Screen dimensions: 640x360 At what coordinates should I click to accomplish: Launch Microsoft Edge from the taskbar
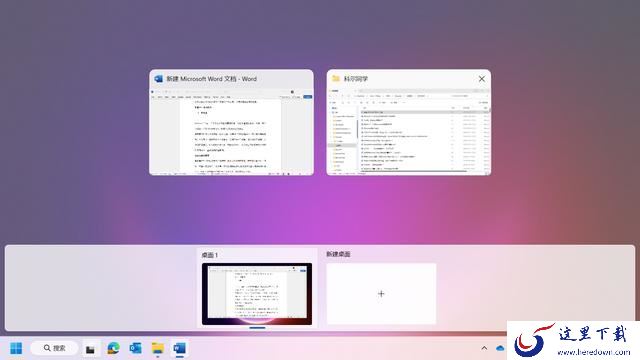[x=113, y=348]
